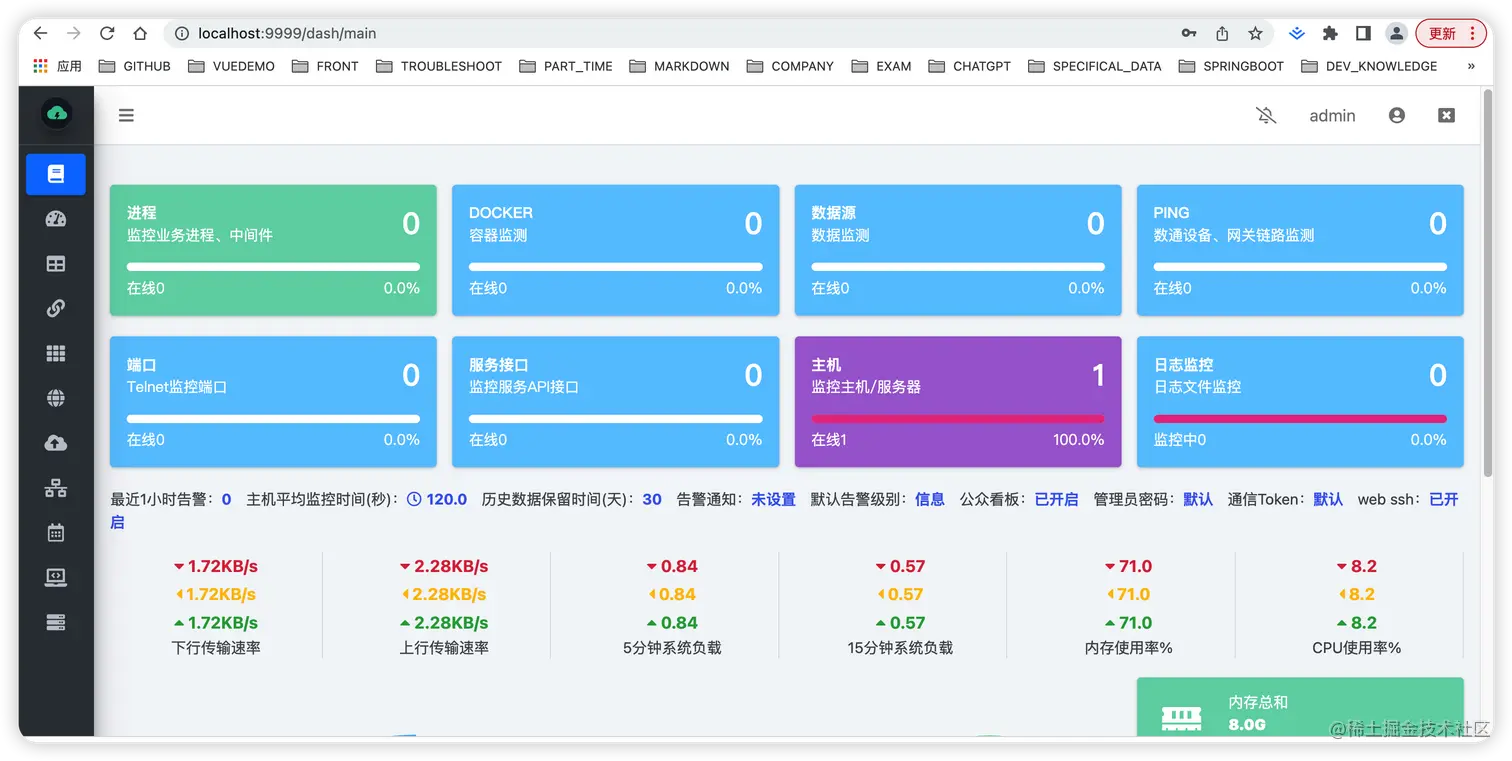Click the white progress bar in the 数据源 card

958,267
